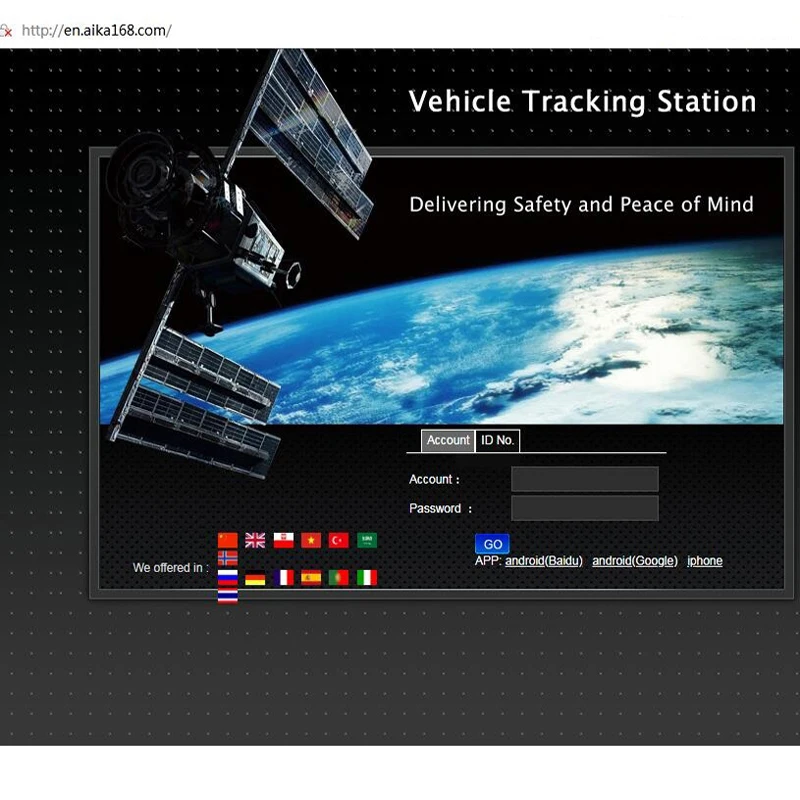This screenshot has height=800, width=800.
Task: Select the German flag language
Action: [255, 580]
